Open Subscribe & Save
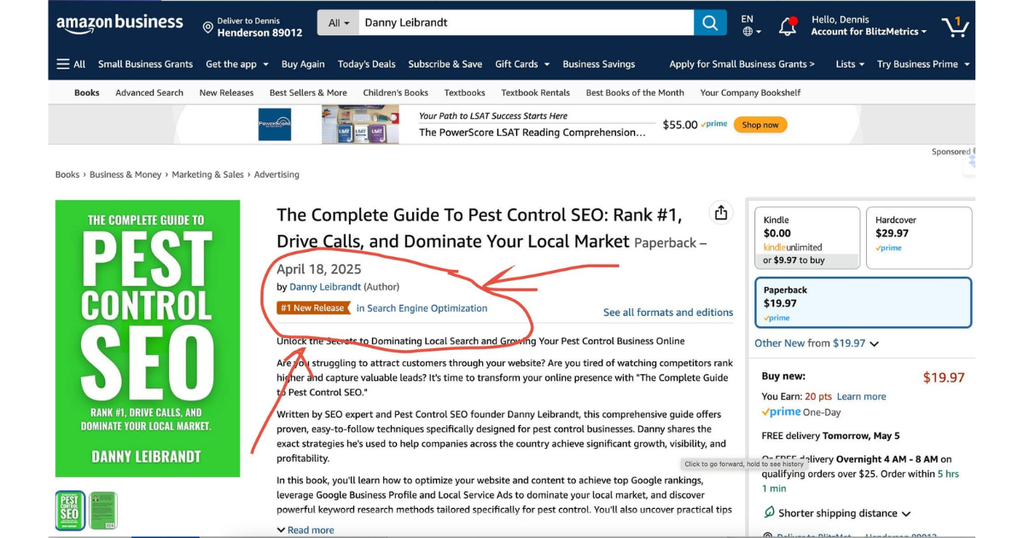1024x538 pixels. 445,64
